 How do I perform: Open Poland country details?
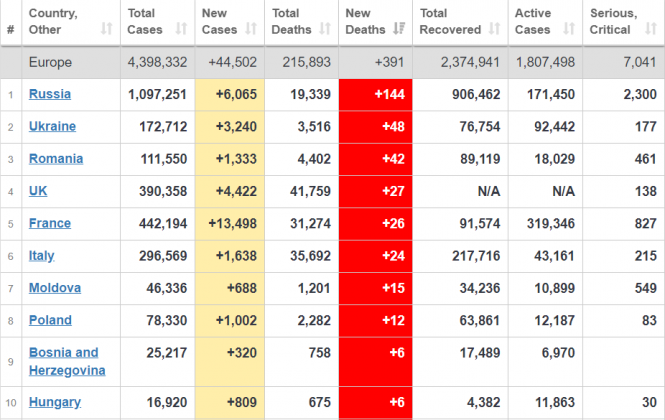50,319
